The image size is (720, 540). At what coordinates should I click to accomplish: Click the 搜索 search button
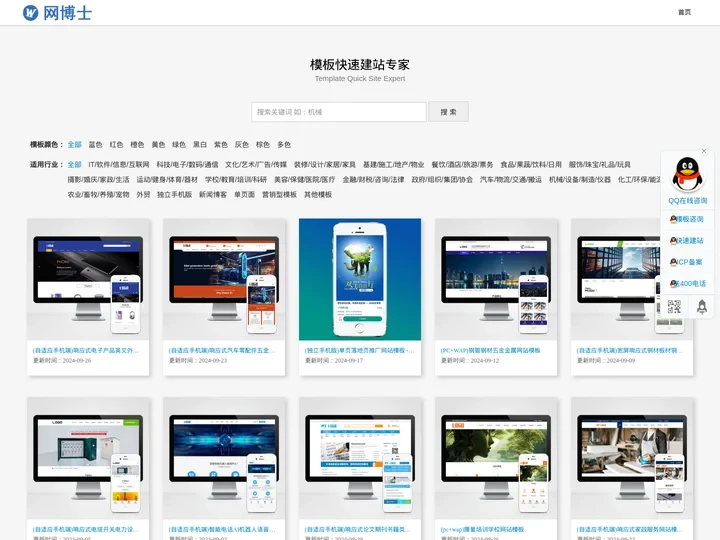point(448,112)
